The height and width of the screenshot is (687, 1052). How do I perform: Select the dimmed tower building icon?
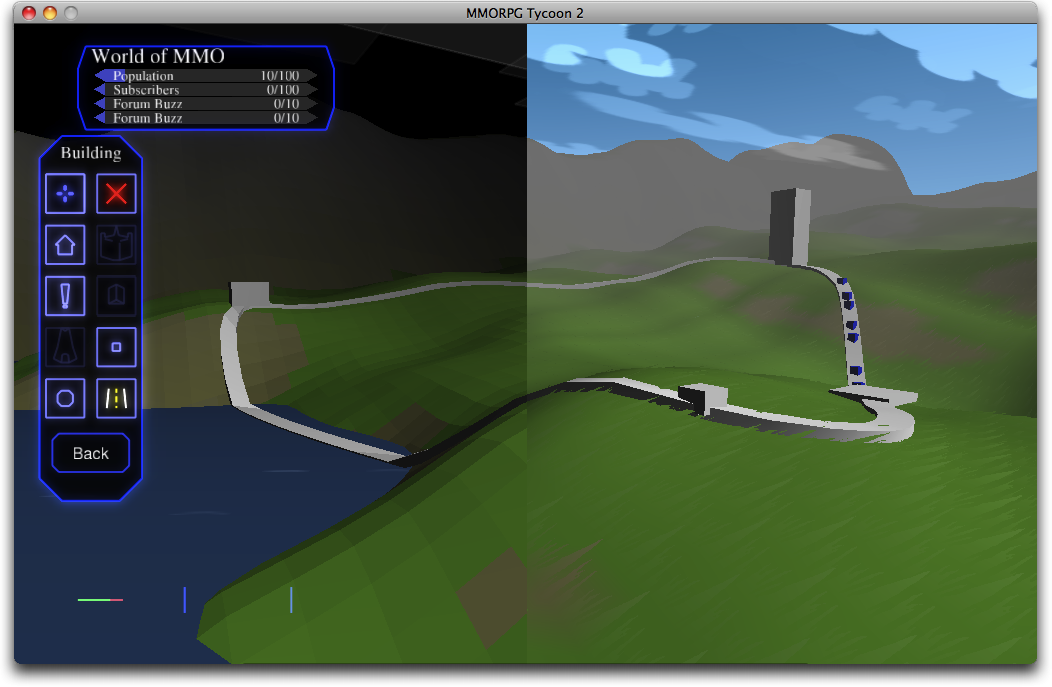[x=65, y=347]
